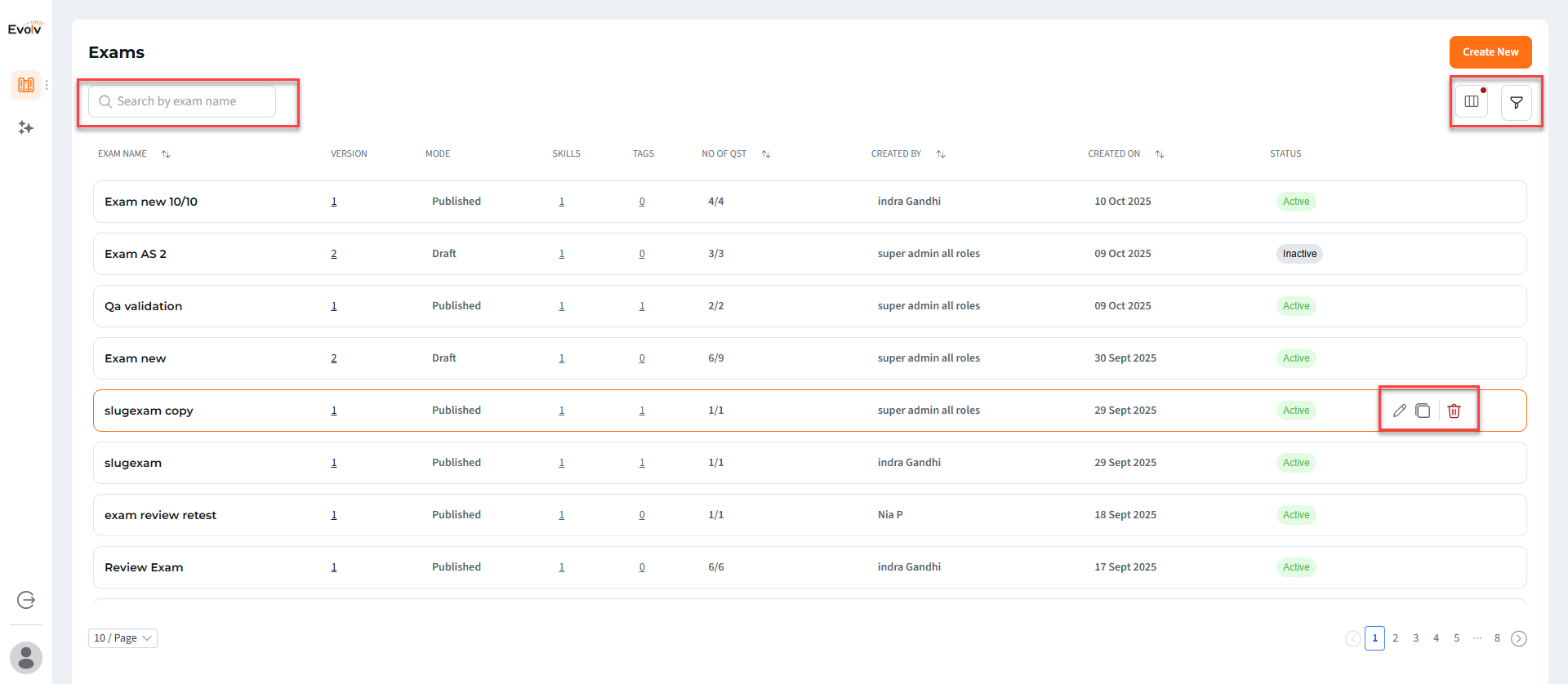
Task: Go to page 2
Action: coord(1396,638)
